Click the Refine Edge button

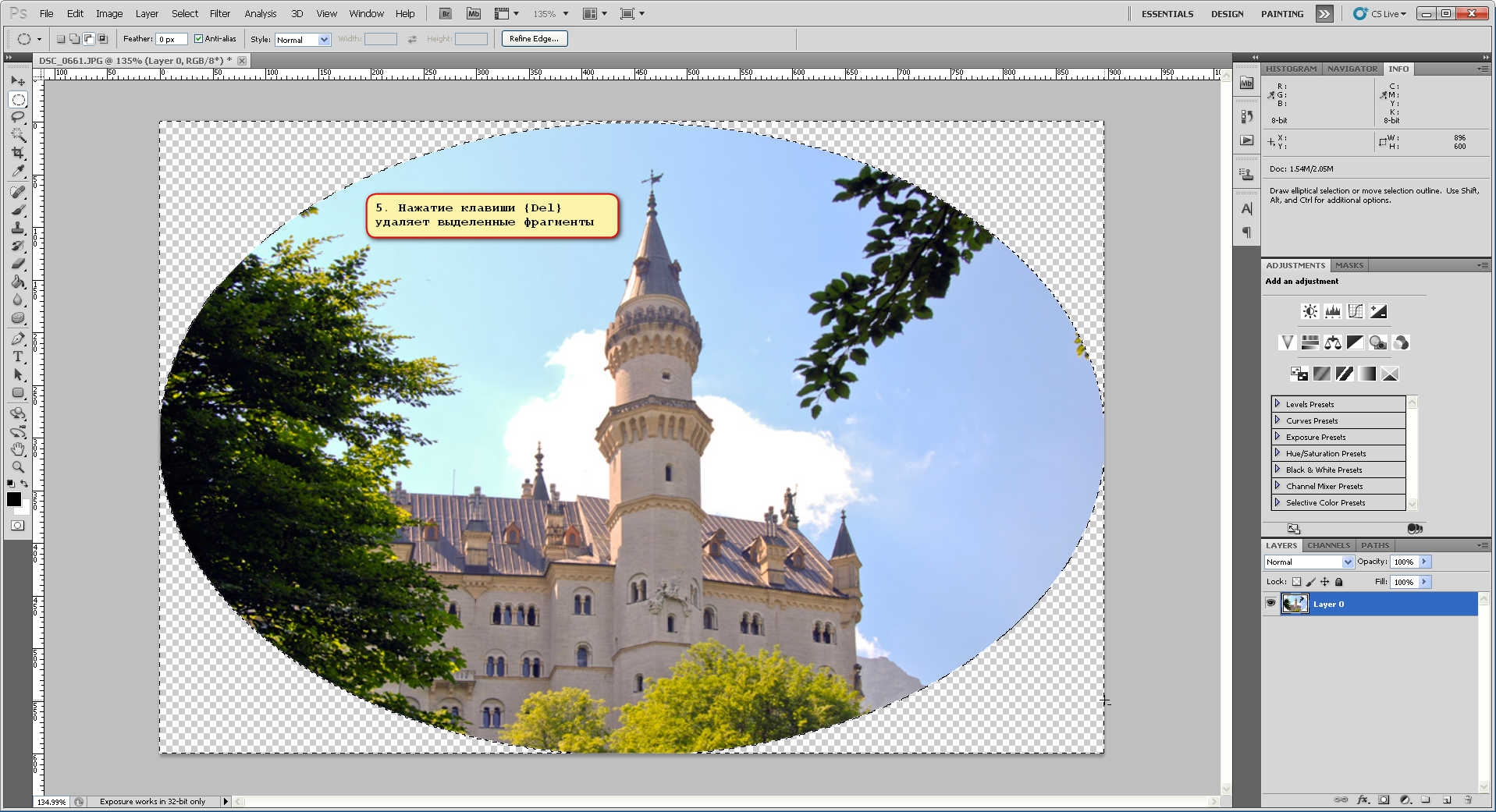click(x=535, y=38)
